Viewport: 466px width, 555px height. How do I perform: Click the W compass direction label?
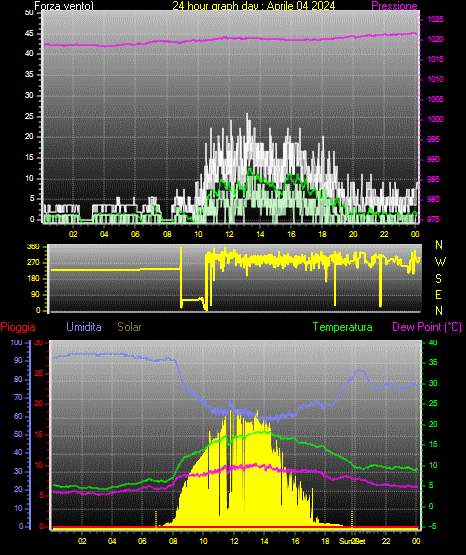click(440, 262)
